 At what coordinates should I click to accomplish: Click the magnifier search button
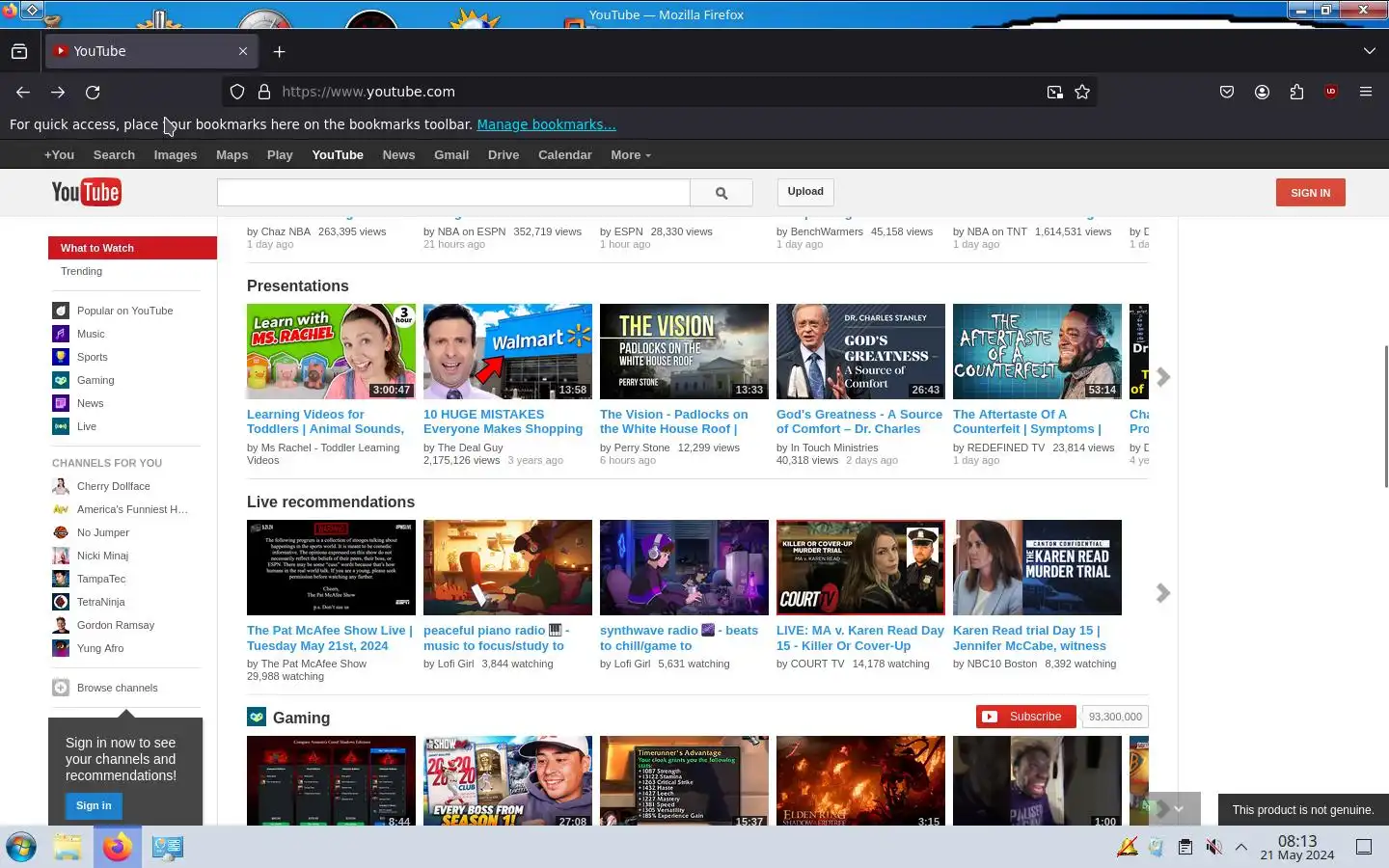(x=721, y=193)
